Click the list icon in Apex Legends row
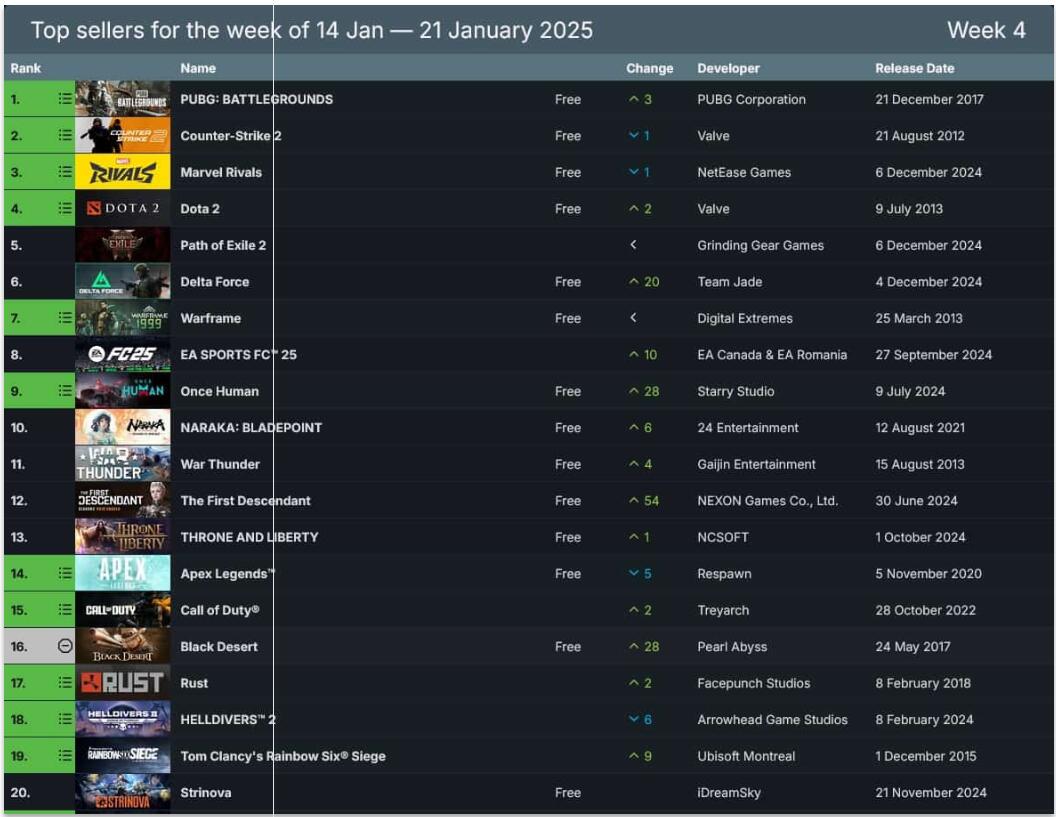Screen dimensions: 1056x817 click(65, 573)
